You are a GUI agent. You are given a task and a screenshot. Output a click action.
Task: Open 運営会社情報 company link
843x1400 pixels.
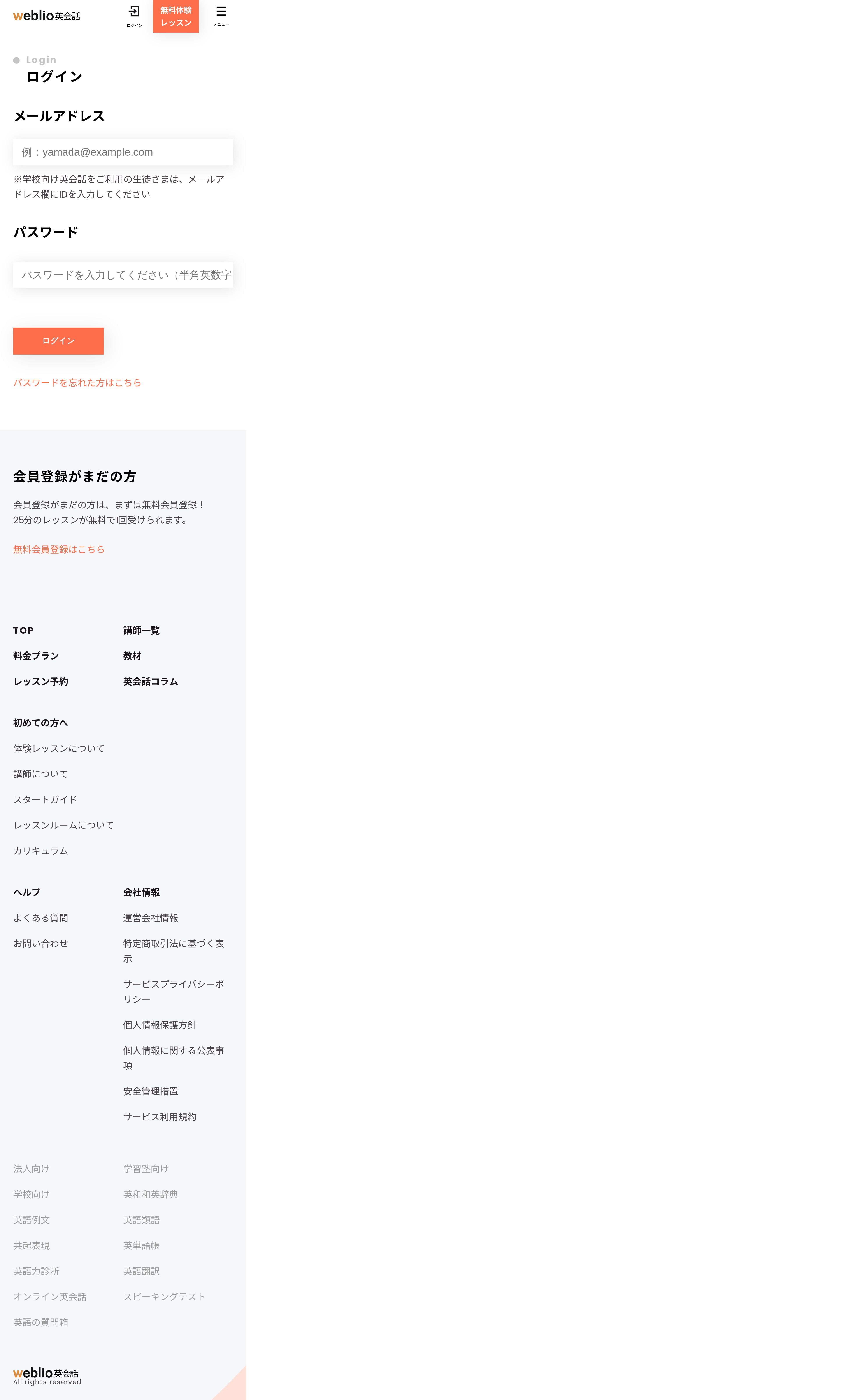click(x=151, y=918)
